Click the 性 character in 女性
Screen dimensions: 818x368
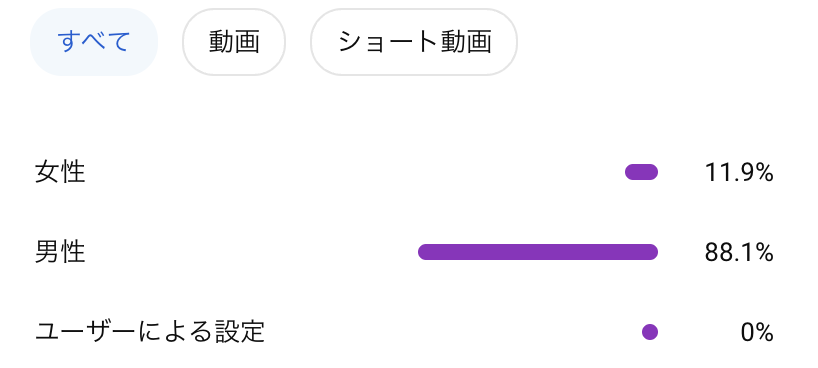73,172
